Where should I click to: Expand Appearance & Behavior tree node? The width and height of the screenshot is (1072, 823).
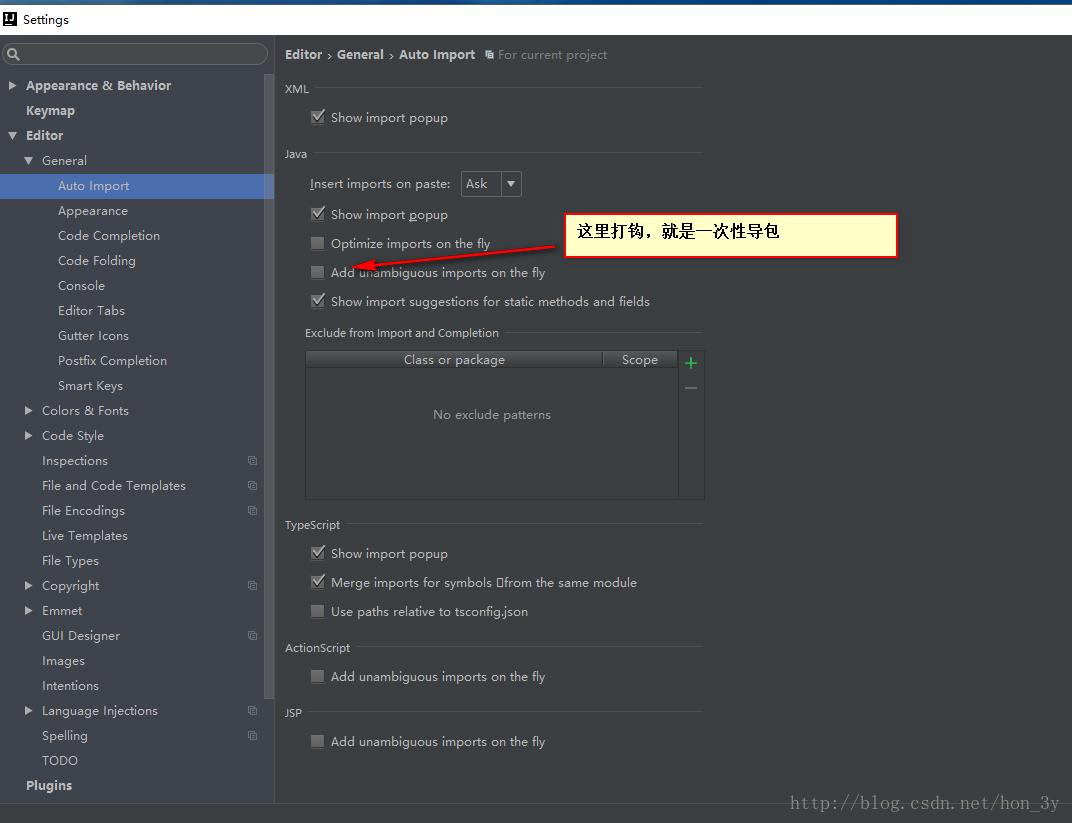click(x=12, y=85)
